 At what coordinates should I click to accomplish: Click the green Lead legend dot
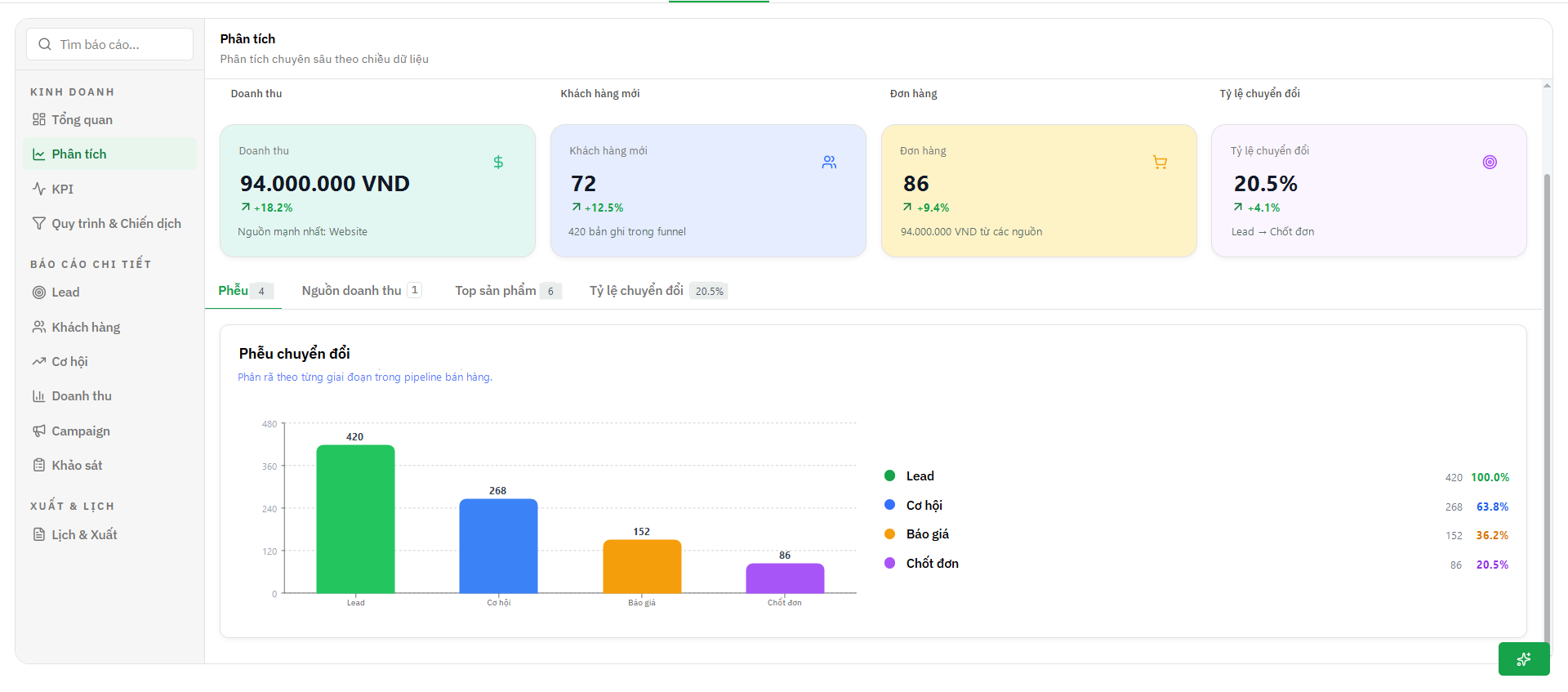click(890, 475)
